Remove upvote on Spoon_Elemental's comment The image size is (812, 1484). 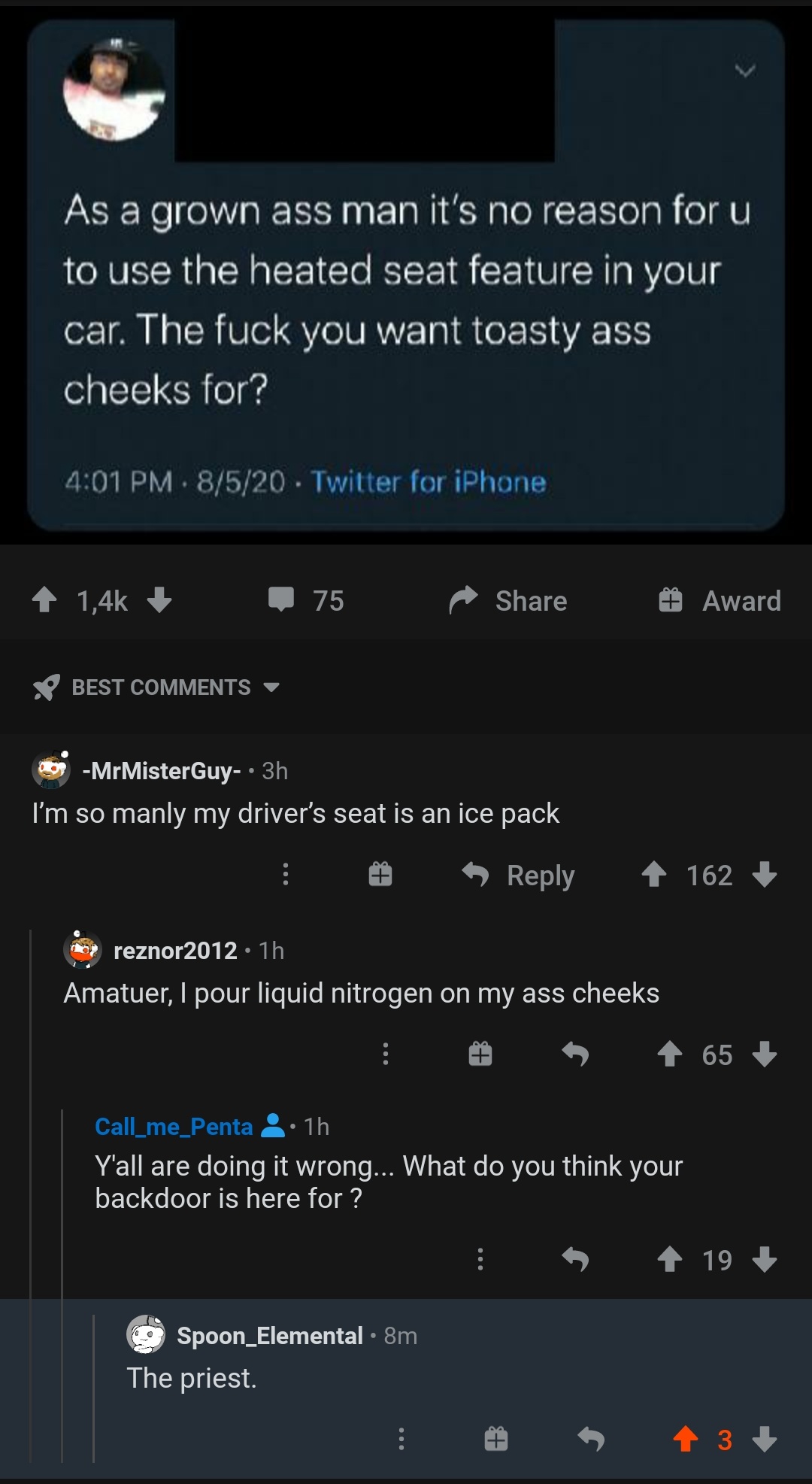coord(686,1439)
